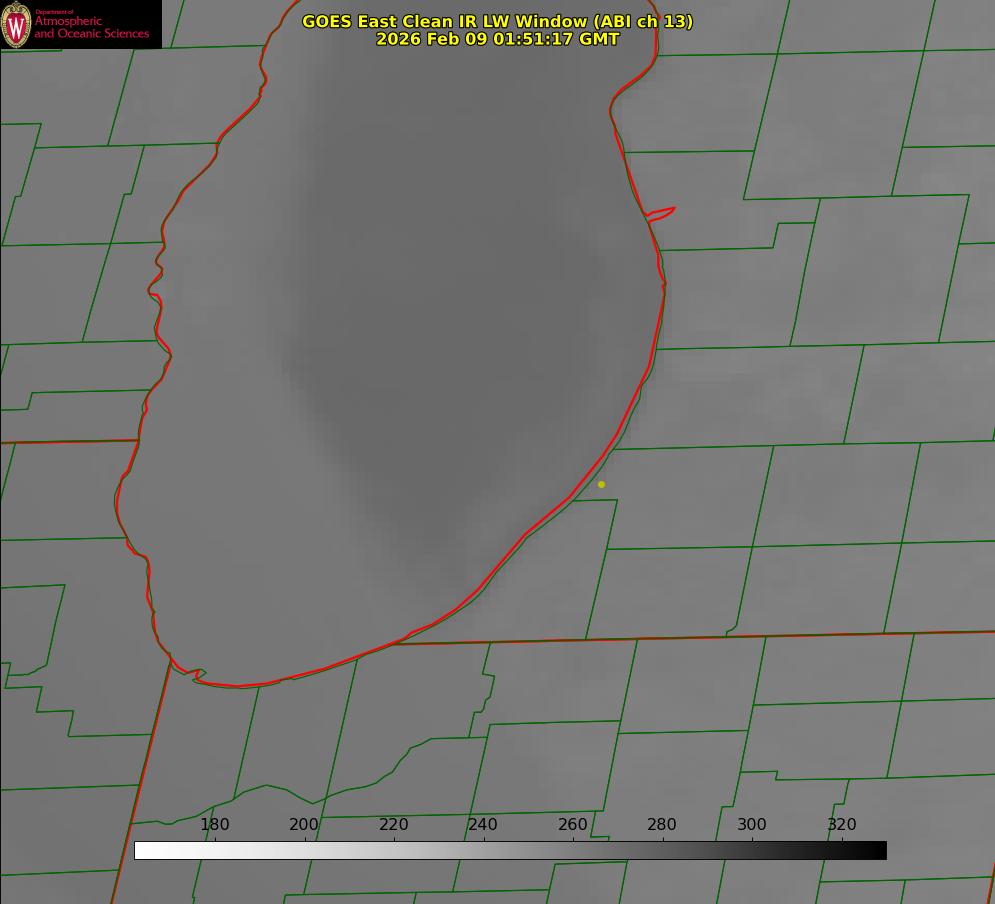Click the red hook-shaped spit on the eastern shore
995x904 pixels.
[x=662, y=212]
